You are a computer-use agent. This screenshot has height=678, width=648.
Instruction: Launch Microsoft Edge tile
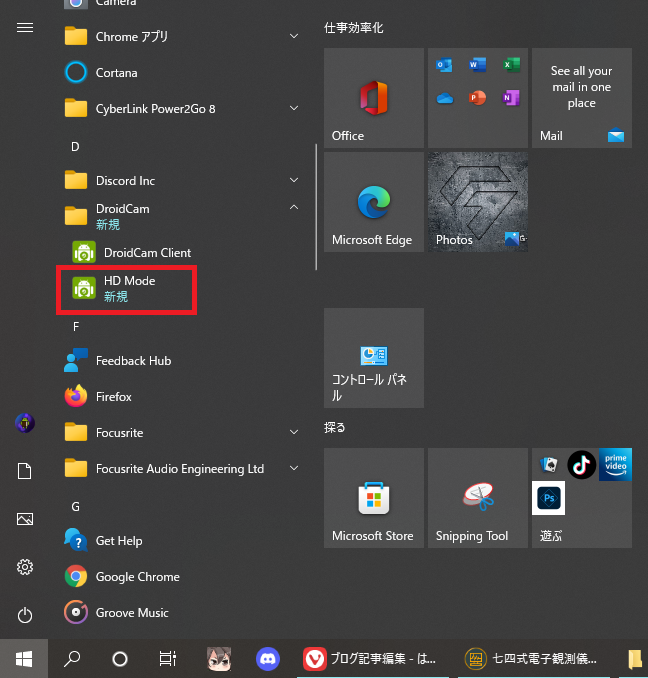373,202
